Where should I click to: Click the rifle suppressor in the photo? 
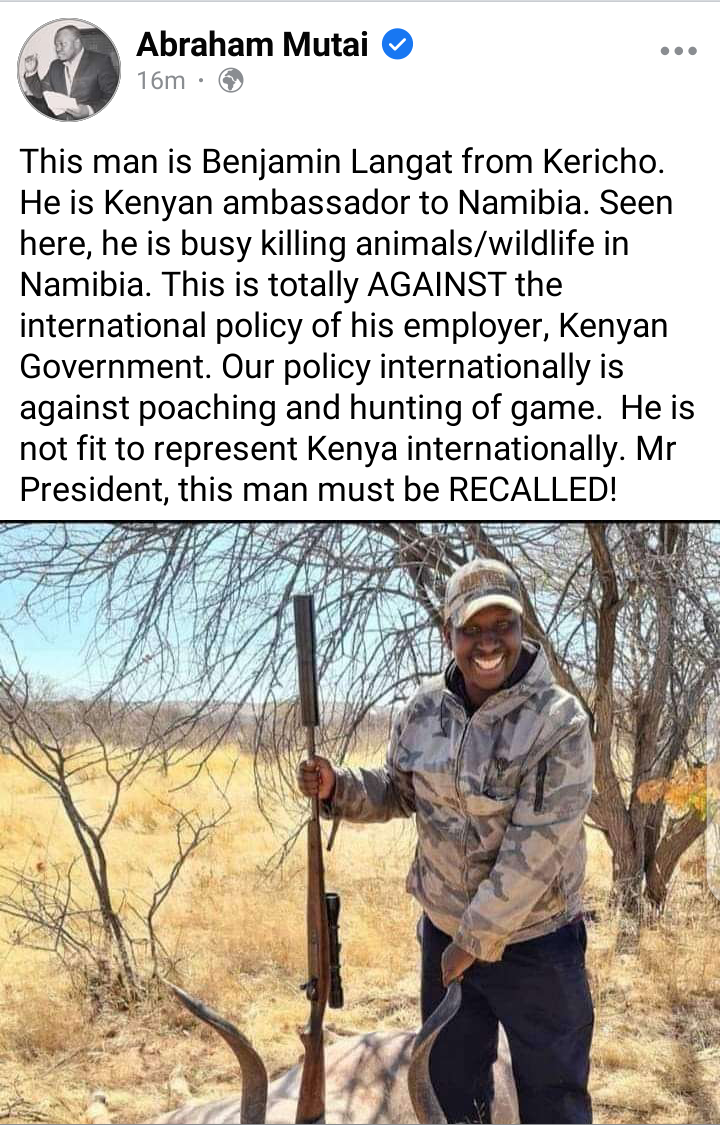pos(306,660)
